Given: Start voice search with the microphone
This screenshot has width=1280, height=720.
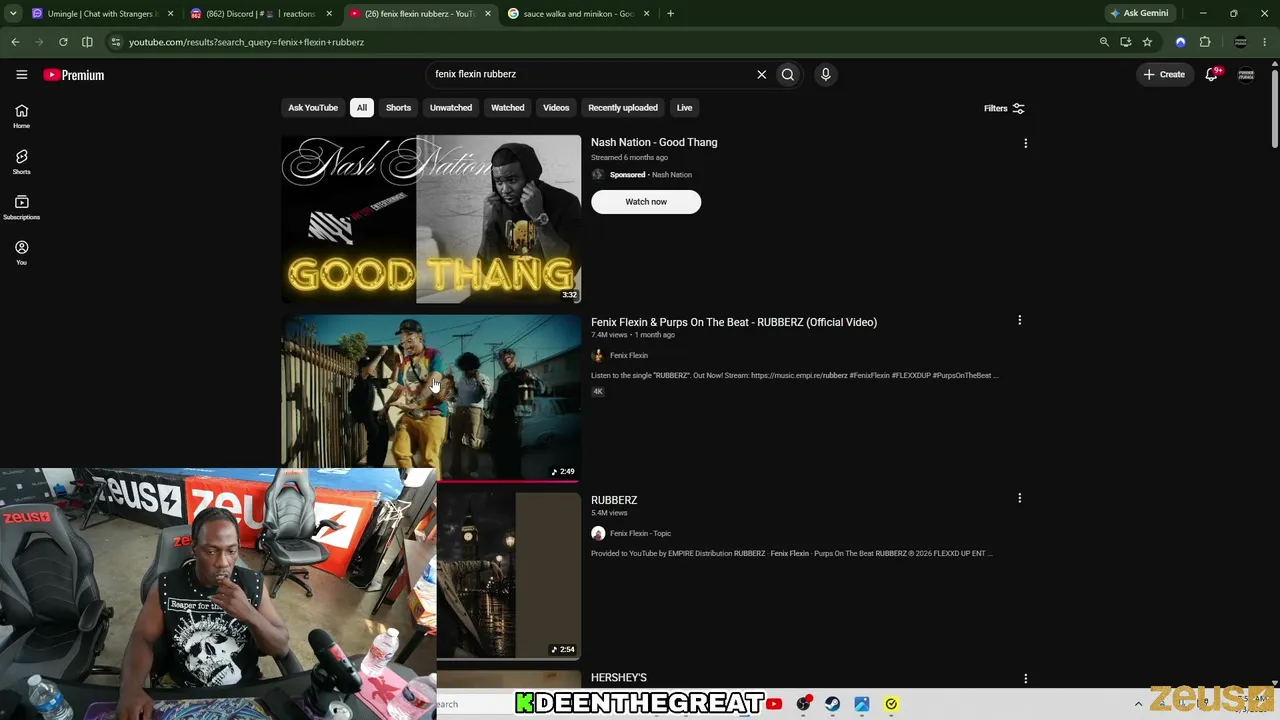Looking at the screenshot, I should click(825, 74).
